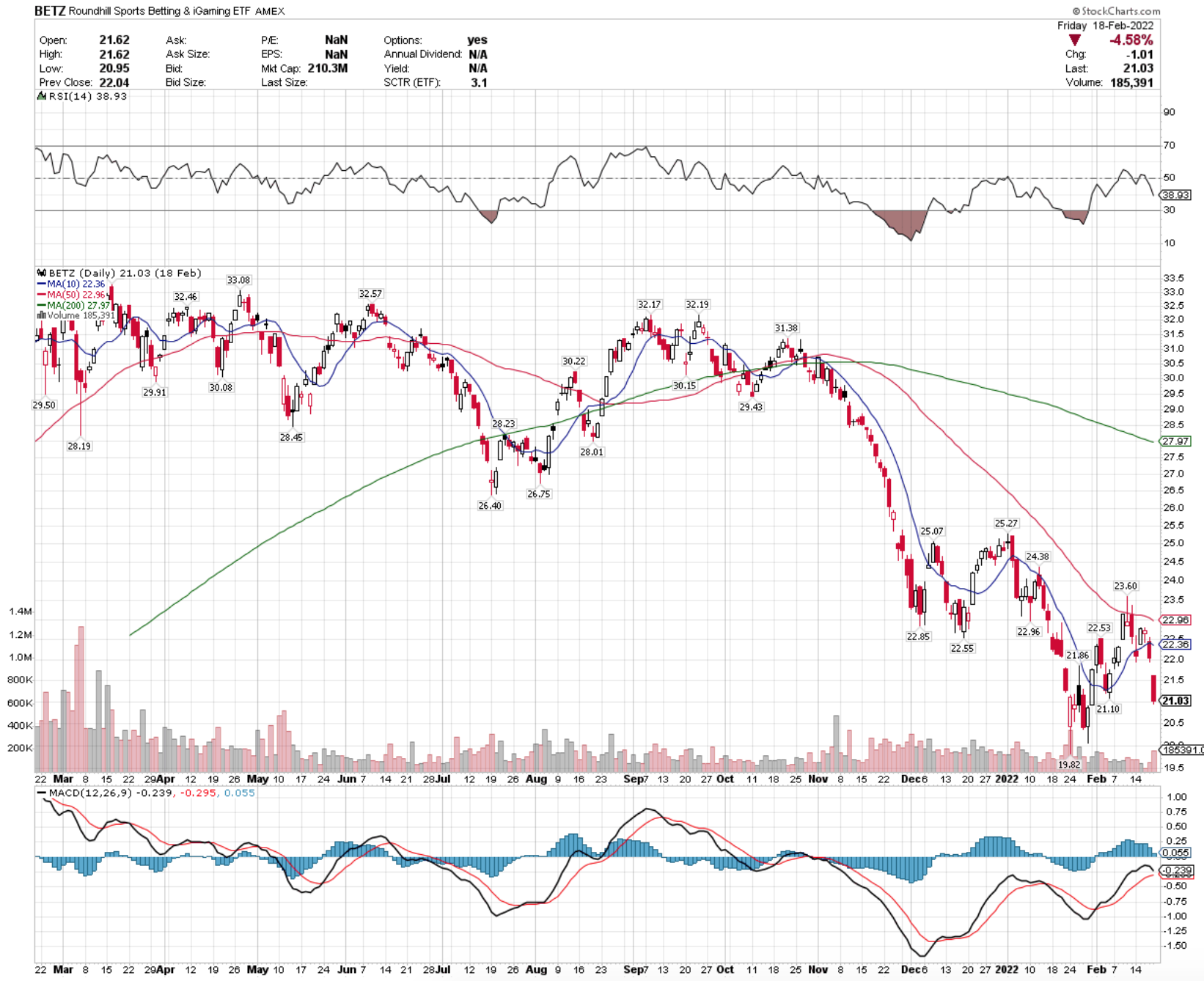Click the BETZ ticker symbol in header
Image resolution: width=1204 pixels, height=981 pixels.
[x=51, y=11]
